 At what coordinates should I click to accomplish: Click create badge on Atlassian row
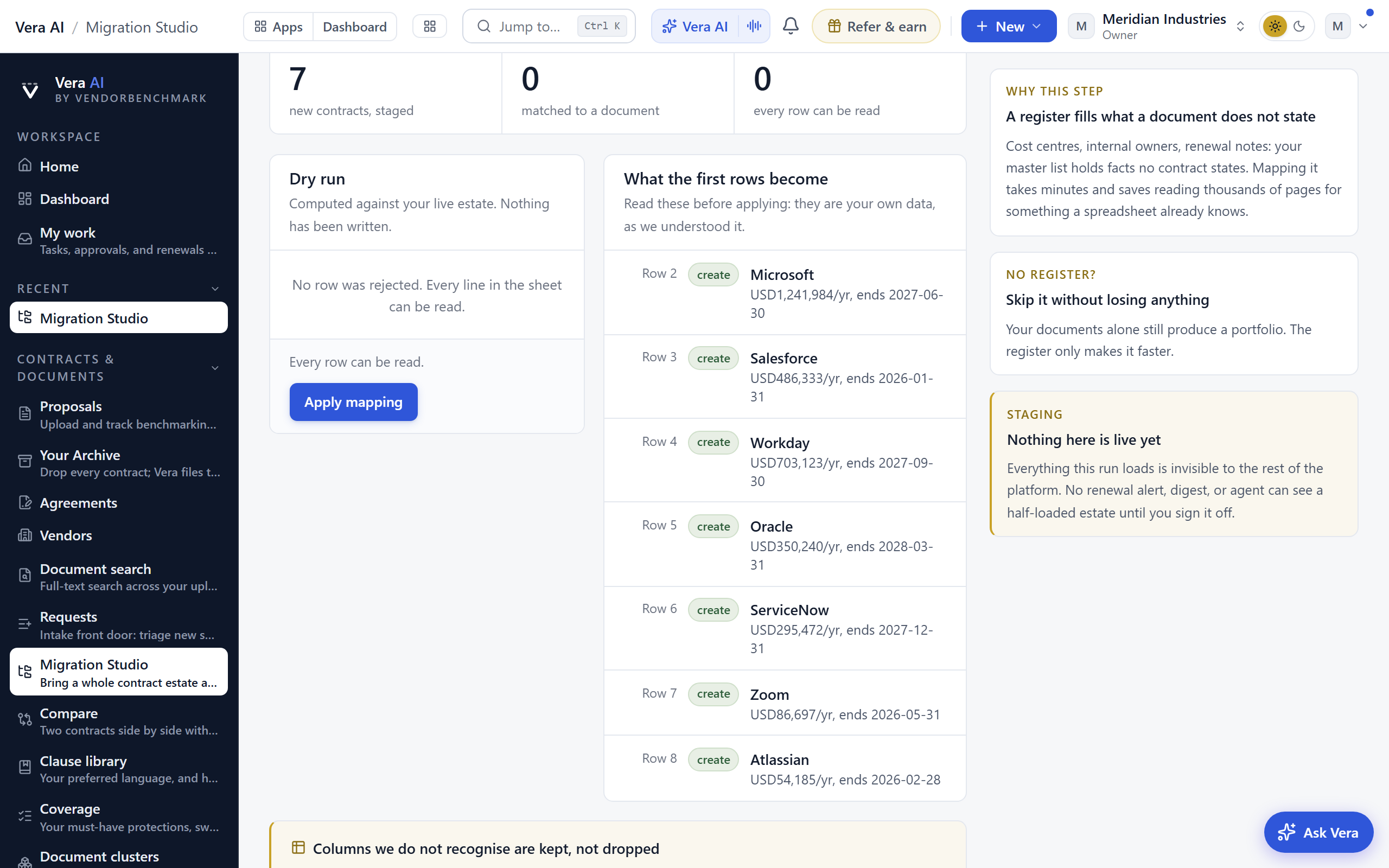713,759
